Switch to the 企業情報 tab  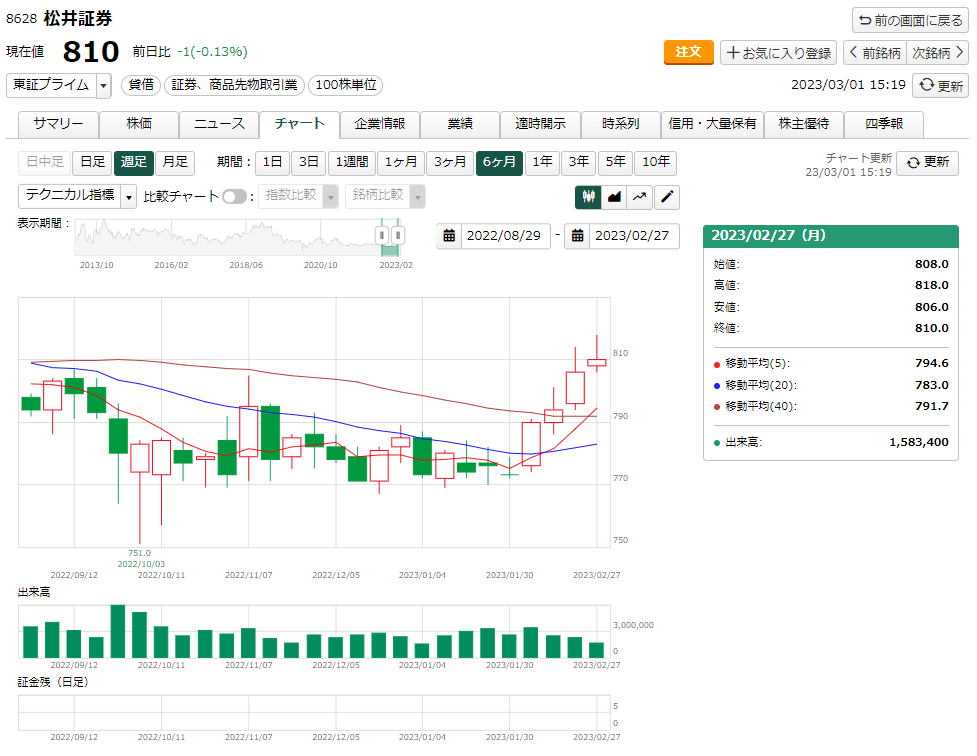click(x=379, y=124)
